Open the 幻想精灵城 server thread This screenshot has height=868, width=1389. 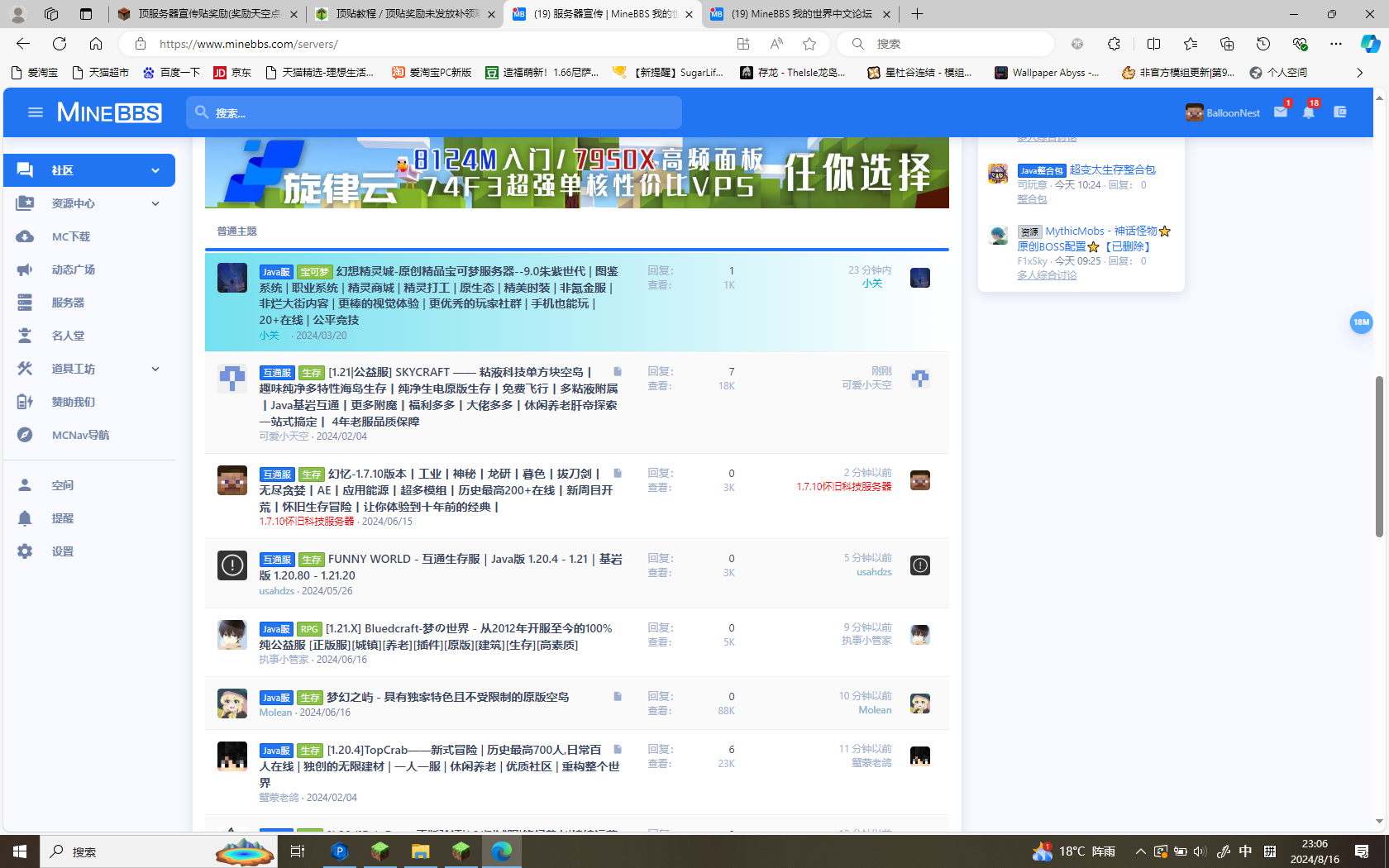(x=439, y=295)
